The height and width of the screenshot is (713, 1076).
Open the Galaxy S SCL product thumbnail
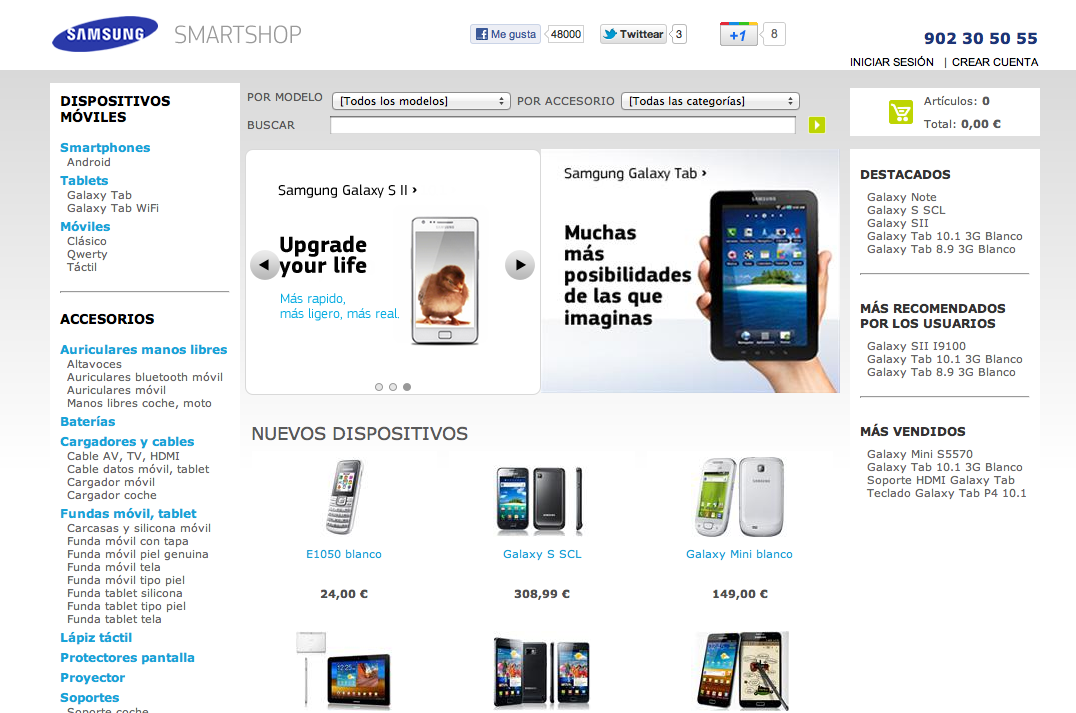541,499
